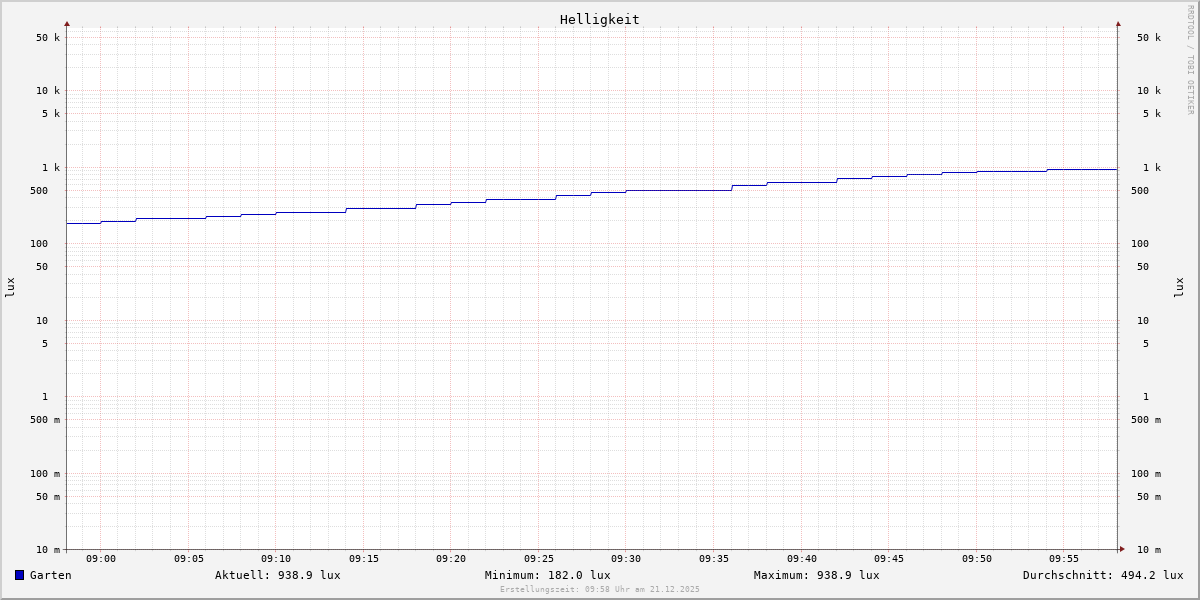Screen dimensions: 1200x600
Task: Click the 09:30 time axis label
Action: [x=626, y=559]
